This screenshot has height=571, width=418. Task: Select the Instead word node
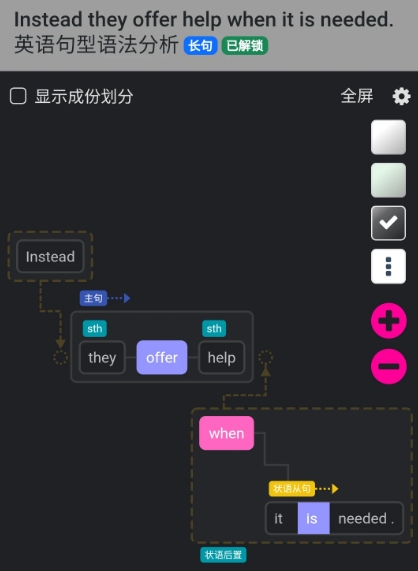(50, 257)
